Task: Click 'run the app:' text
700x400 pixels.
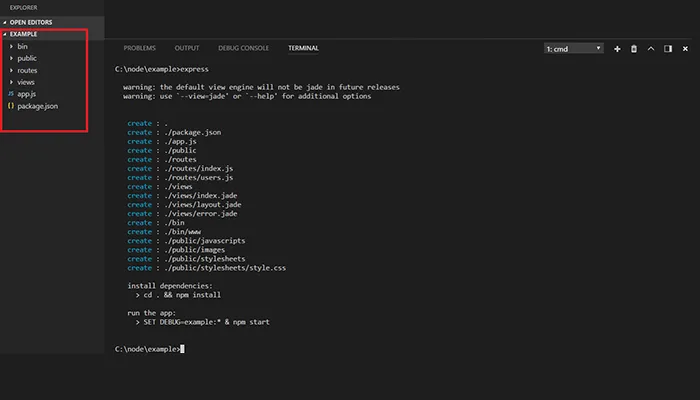Action: pyautogui.click(x=151, y=313)
